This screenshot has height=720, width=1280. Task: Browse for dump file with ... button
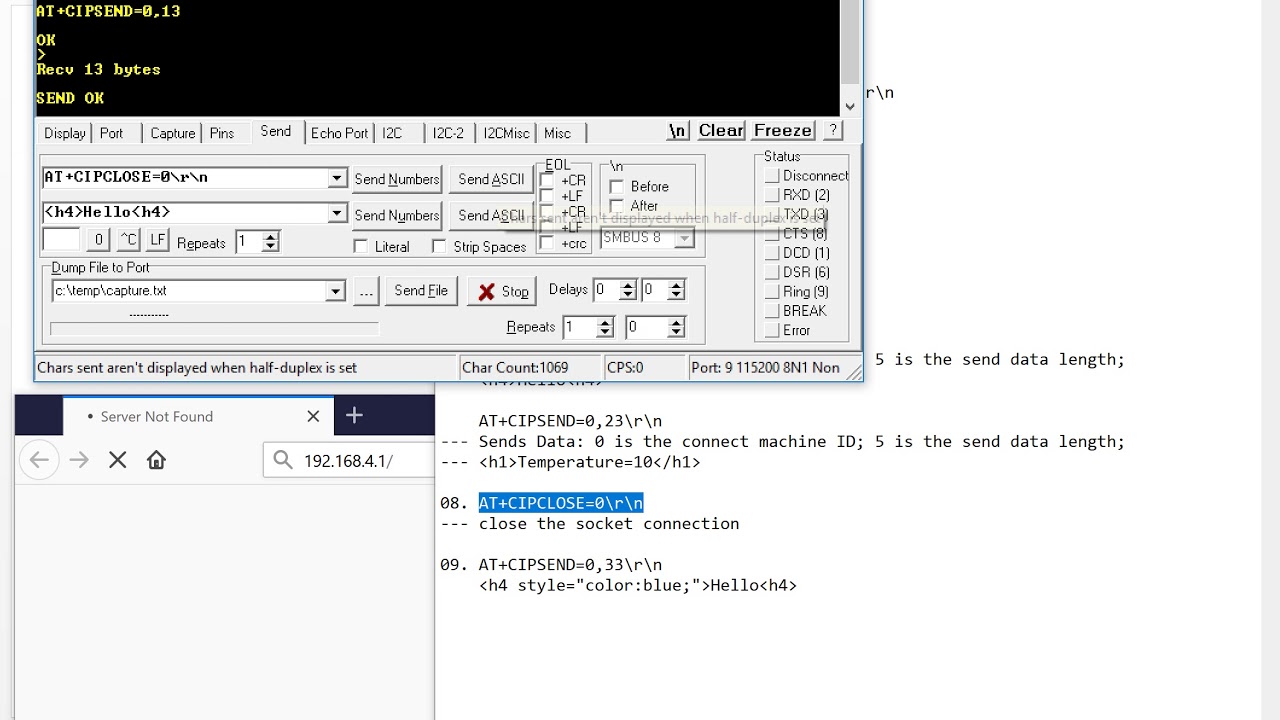[x=366, y=291]
